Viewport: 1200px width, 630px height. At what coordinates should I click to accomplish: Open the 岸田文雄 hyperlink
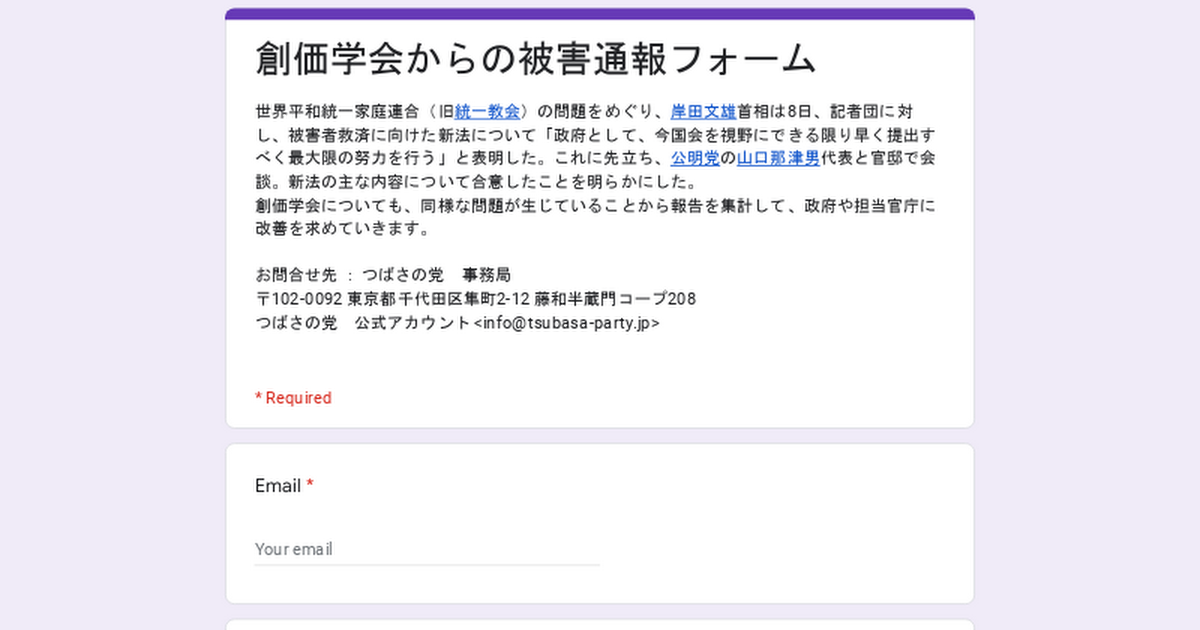pyautogui.click(x=704, y=110)
